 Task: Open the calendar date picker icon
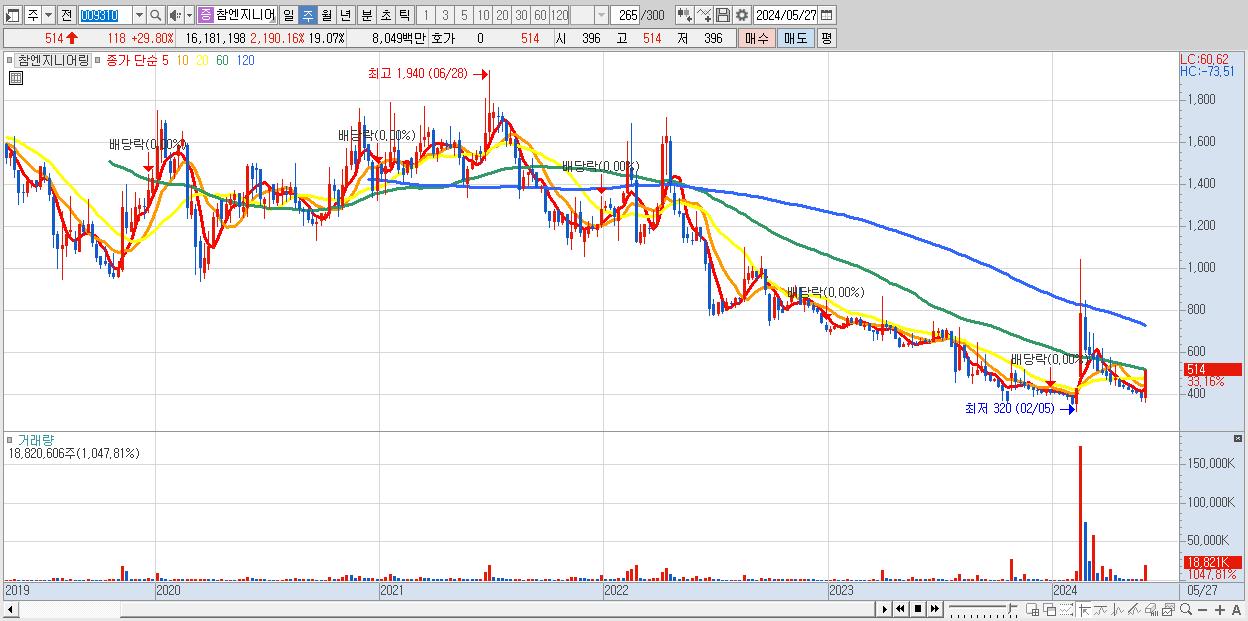[x=826, y=15]
